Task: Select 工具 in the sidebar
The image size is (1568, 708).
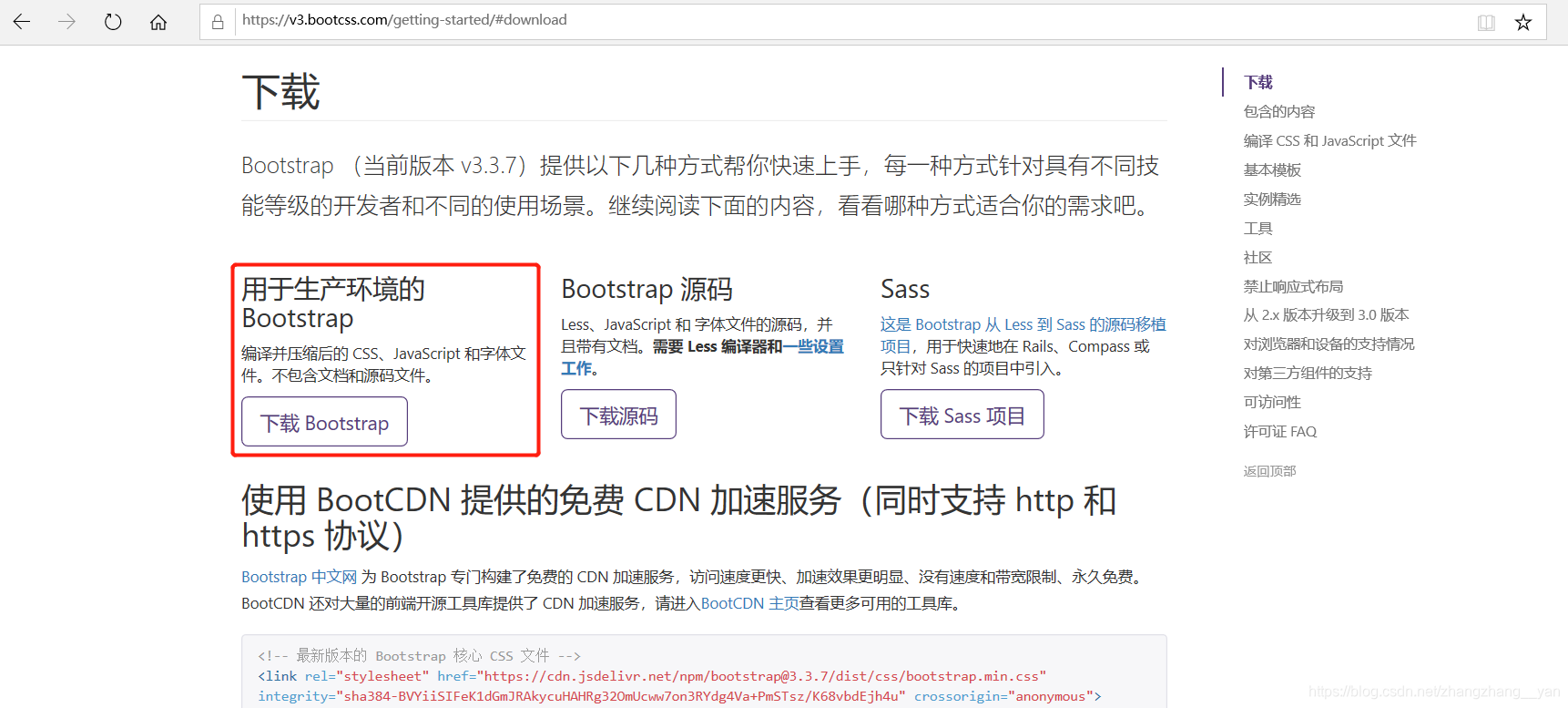Action: pos(1257,228)
